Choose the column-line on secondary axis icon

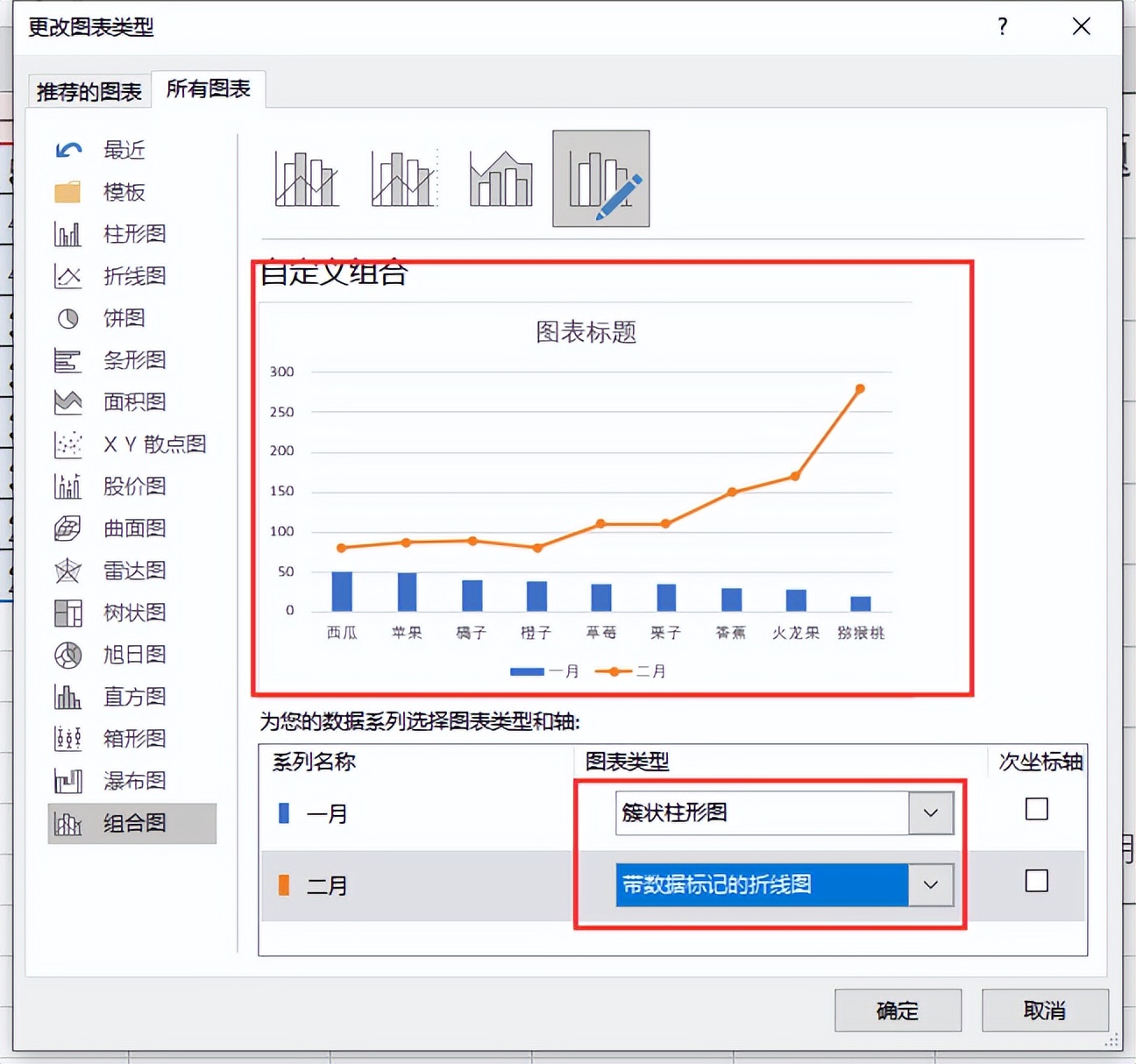point(403,179)
